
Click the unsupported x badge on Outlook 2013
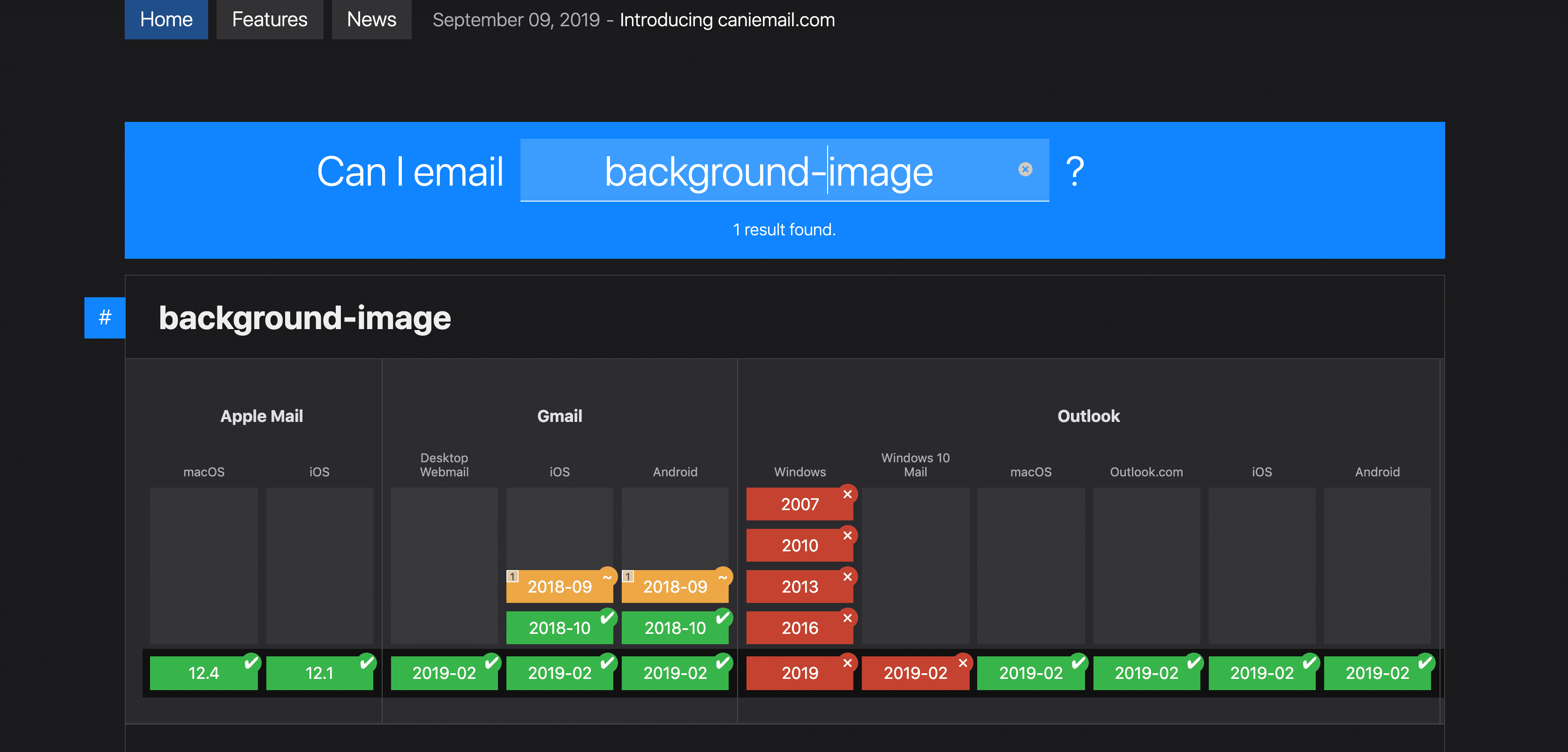pyautogui.click(x=847, y=577)
